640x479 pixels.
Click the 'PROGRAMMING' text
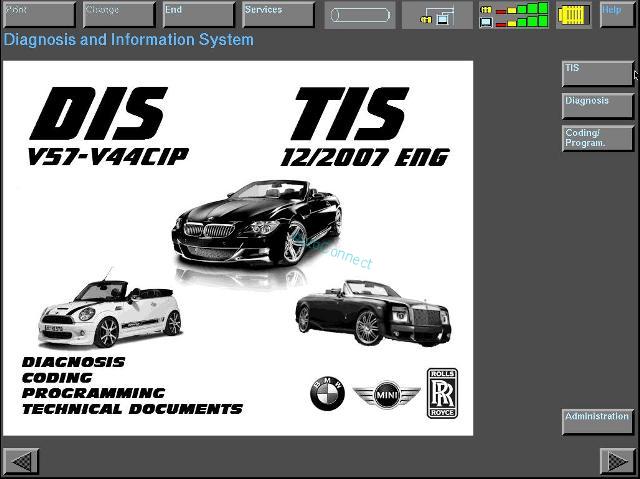[93, 393]
